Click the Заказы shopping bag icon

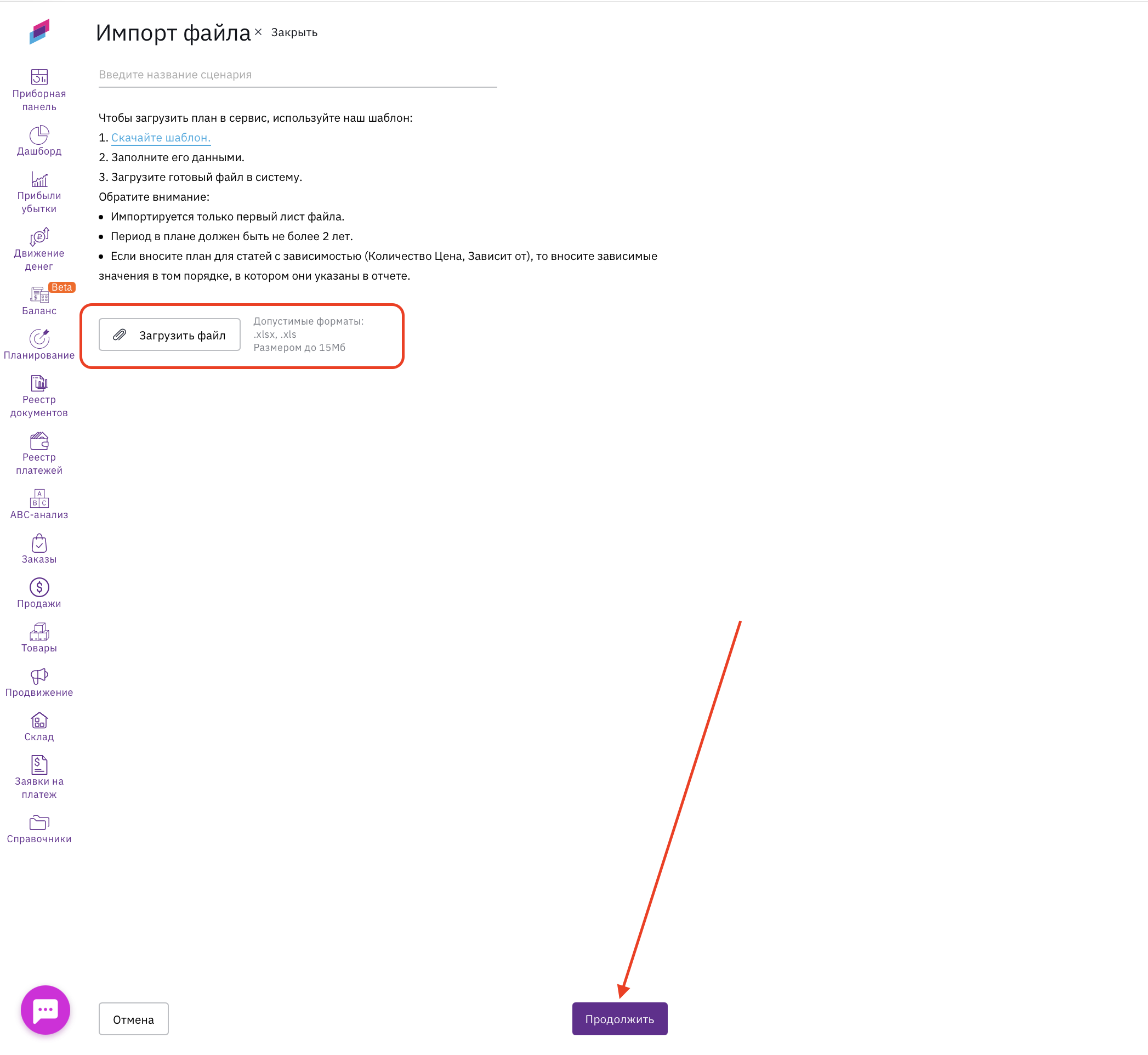coord(39,543)
